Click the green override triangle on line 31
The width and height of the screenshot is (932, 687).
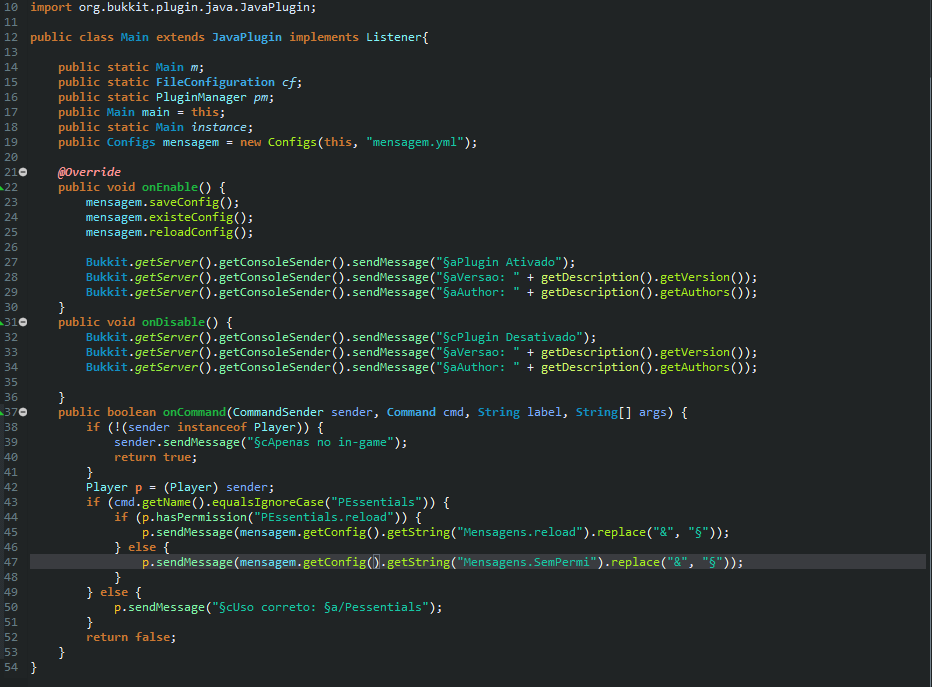coord(3,322)
